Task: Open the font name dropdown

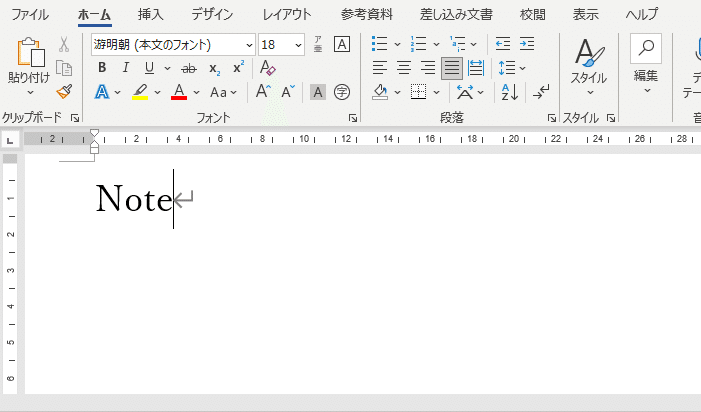Action: (x=249, y=45)
